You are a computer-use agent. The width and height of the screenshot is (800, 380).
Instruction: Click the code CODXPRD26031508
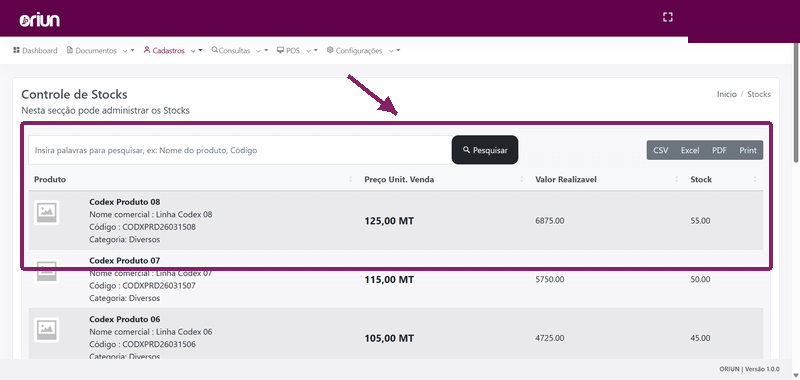(159, 227)
